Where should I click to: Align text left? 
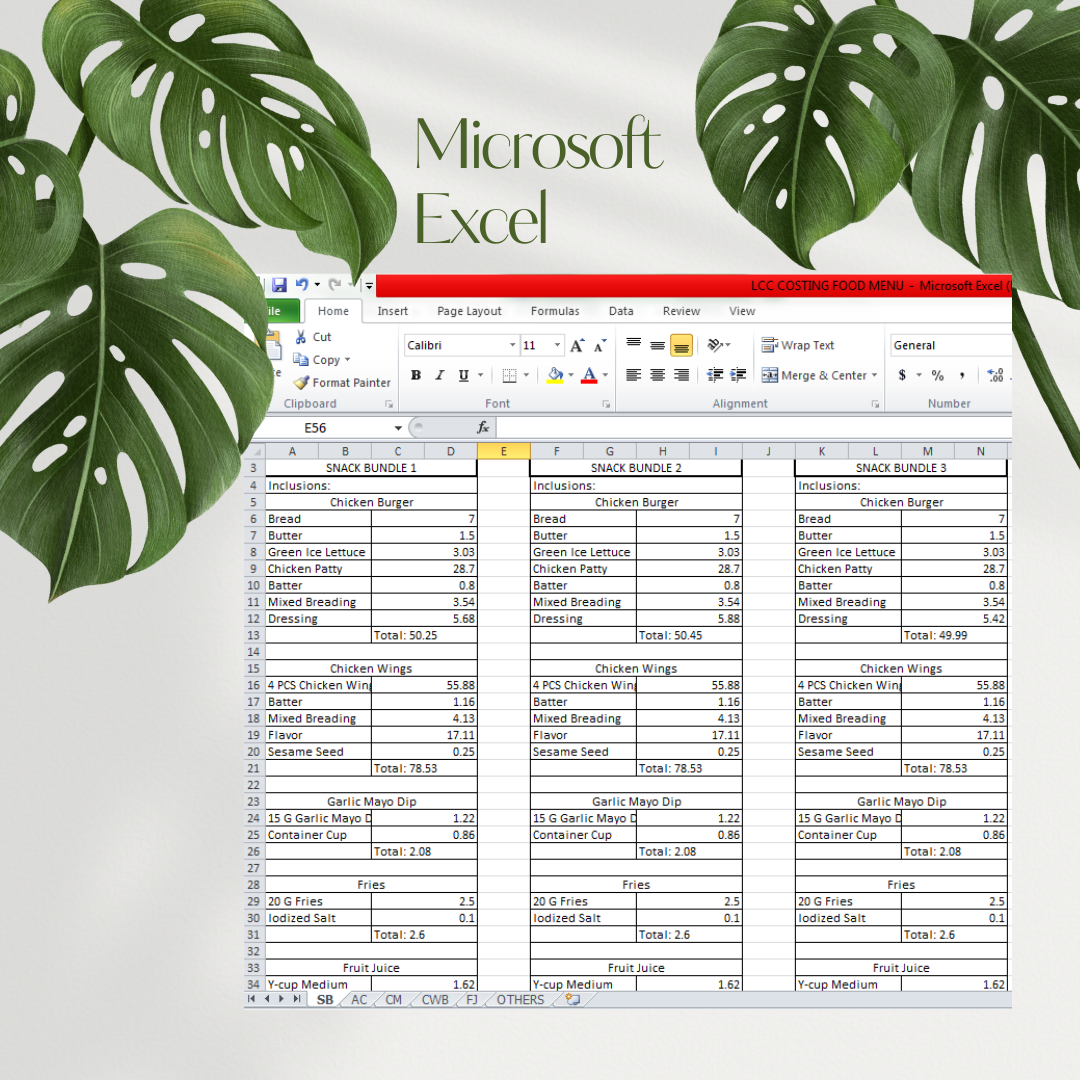coord(634,375)
